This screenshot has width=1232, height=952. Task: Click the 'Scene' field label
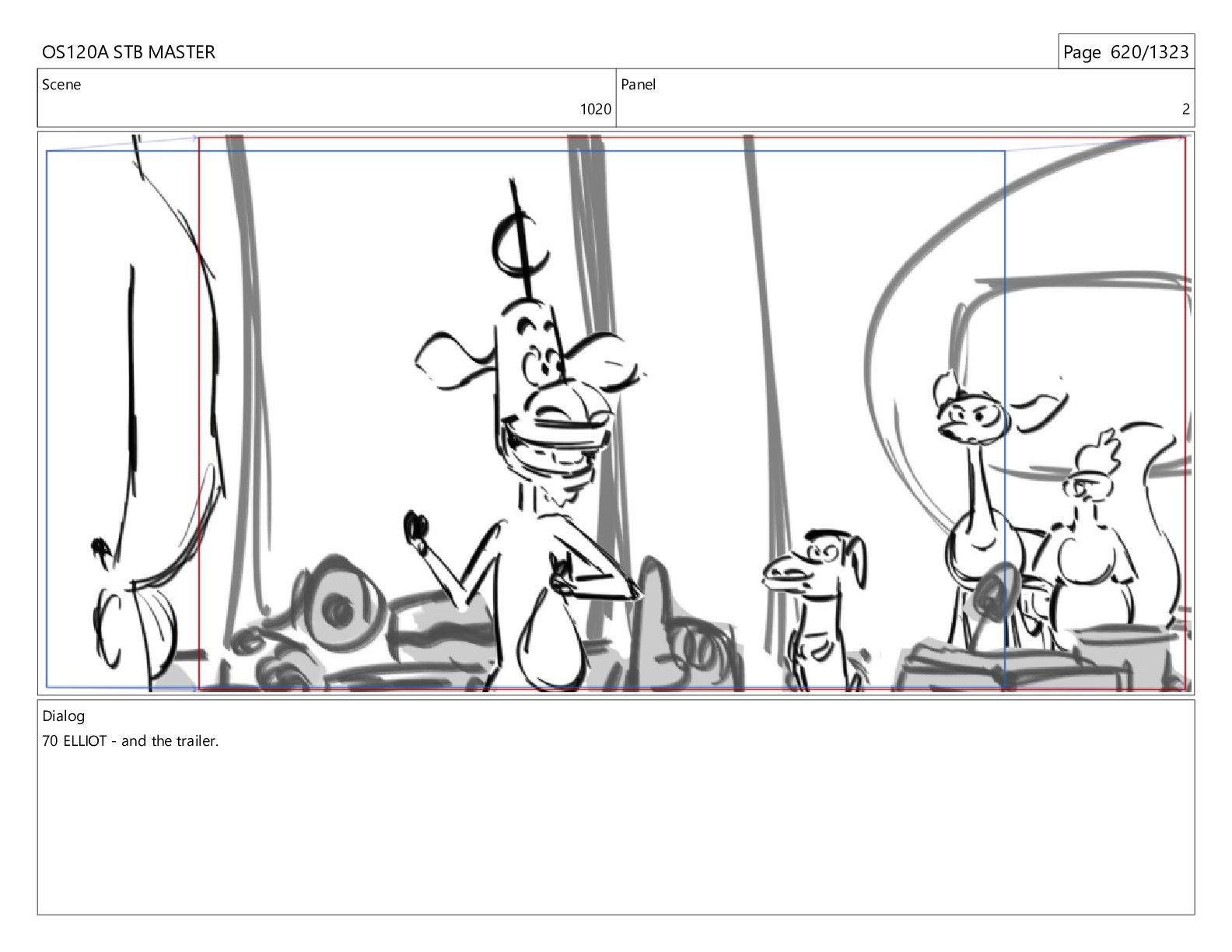click(61, 85)
